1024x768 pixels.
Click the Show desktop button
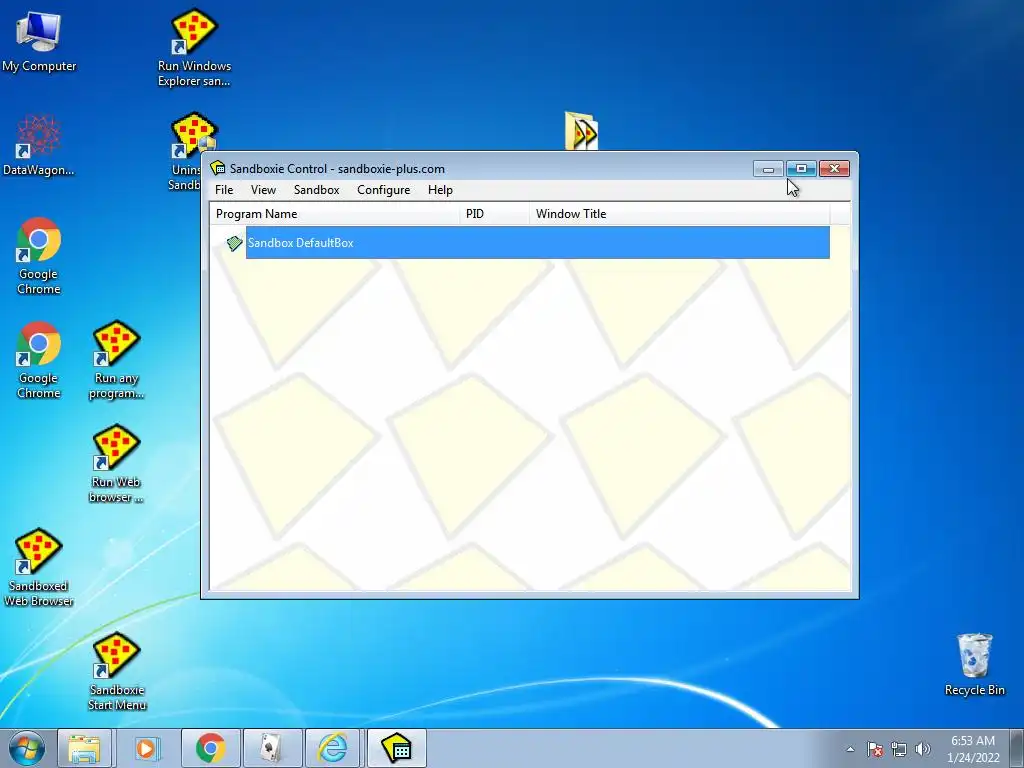1017,748
